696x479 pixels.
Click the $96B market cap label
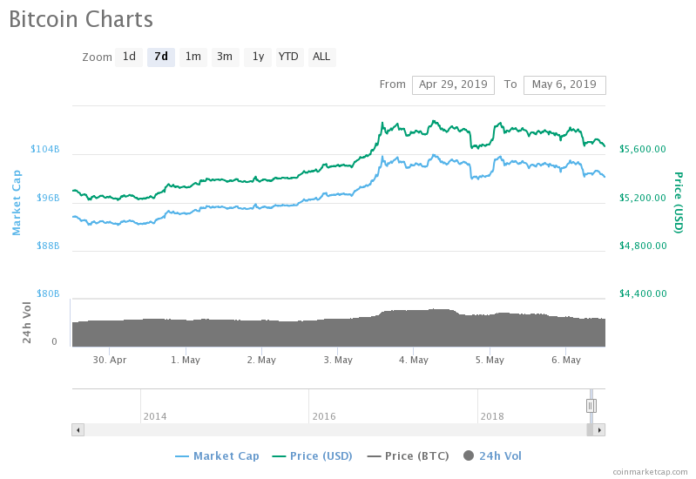coord(48,198)
